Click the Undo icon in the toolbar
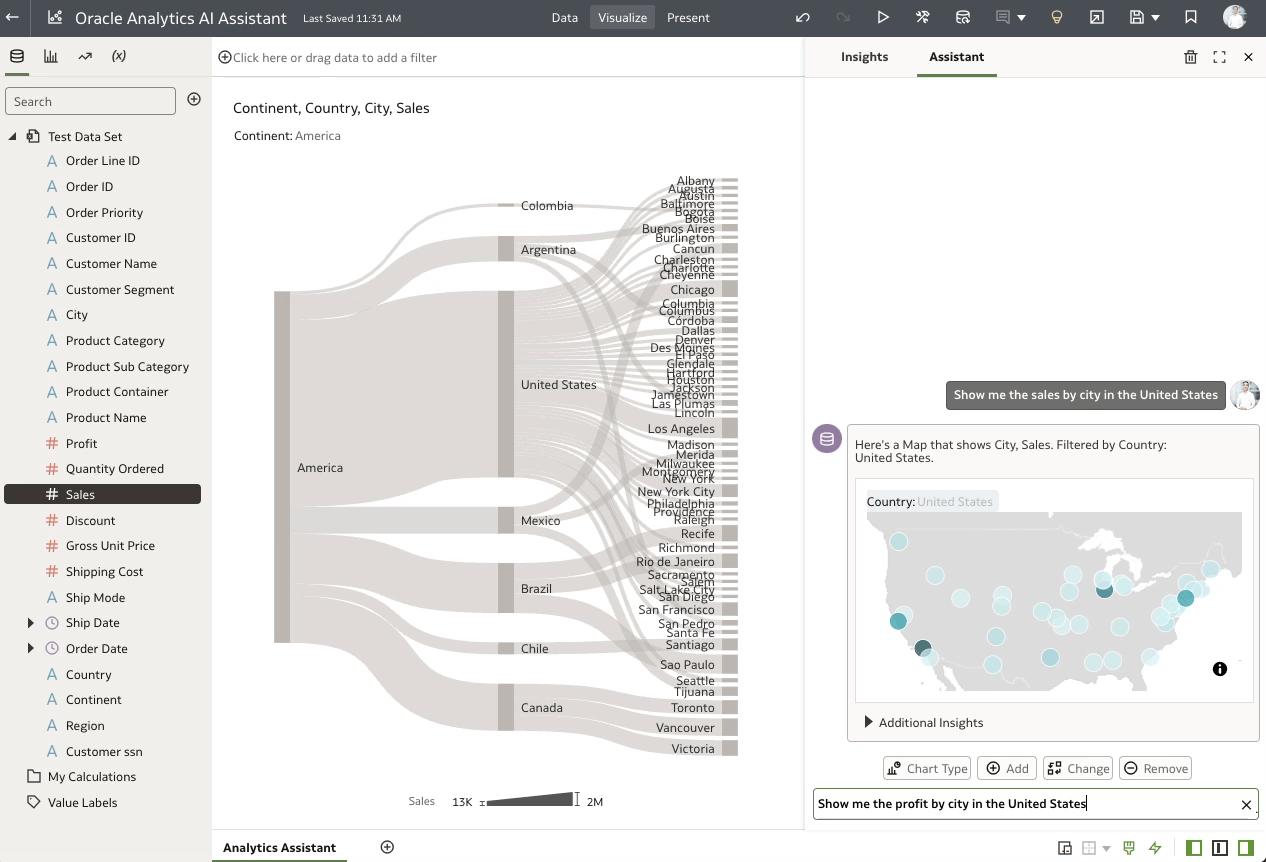Image resolution: width=1266 pixels, height=862 pixels. click(801, 17)
